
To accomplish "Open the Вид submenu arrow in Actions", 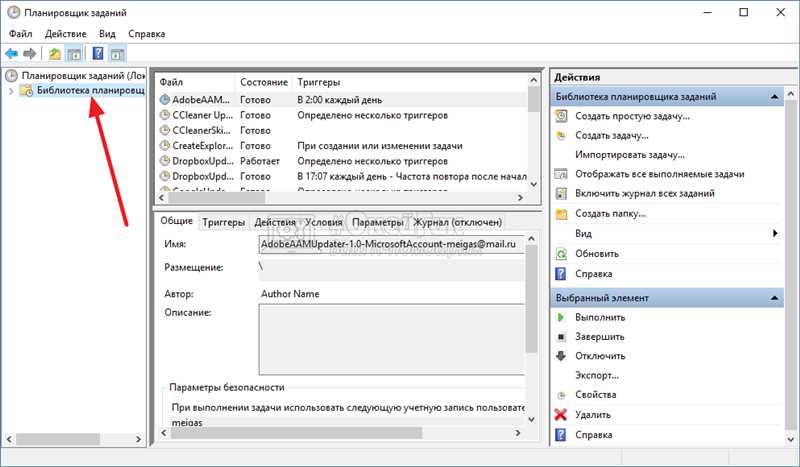I will [x=775, y=233].
